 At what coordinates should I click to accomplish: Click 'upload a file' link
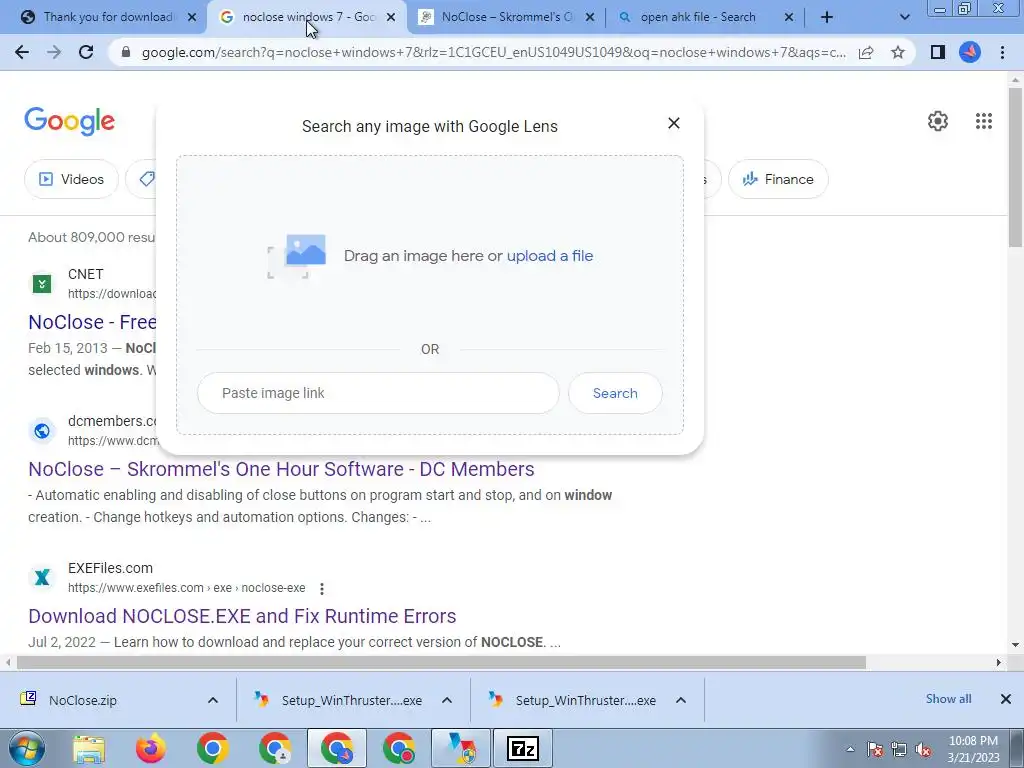coord(550,256)
